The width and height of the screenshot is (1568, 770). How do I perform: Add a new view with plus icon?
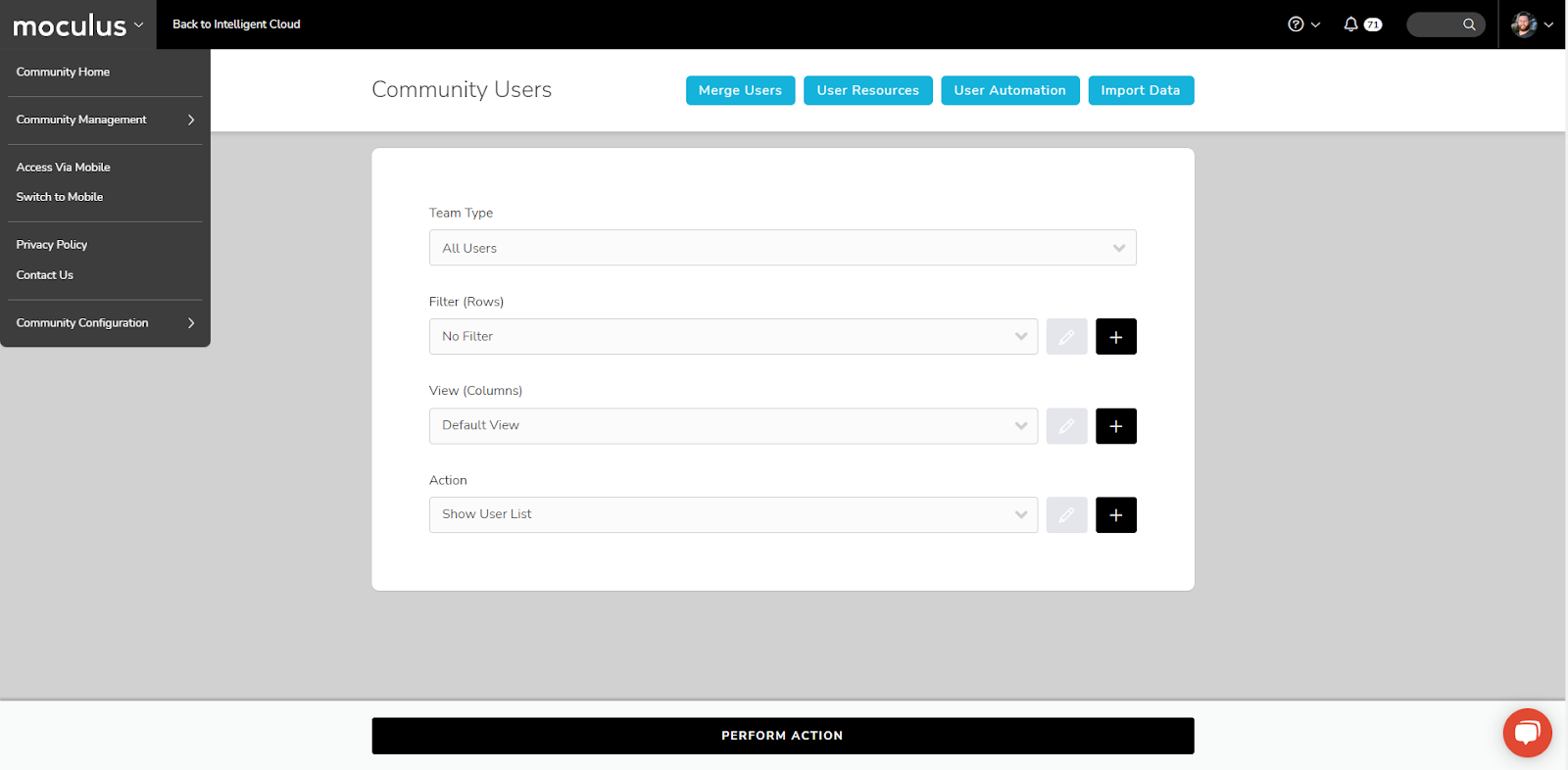coord(1115,426)
